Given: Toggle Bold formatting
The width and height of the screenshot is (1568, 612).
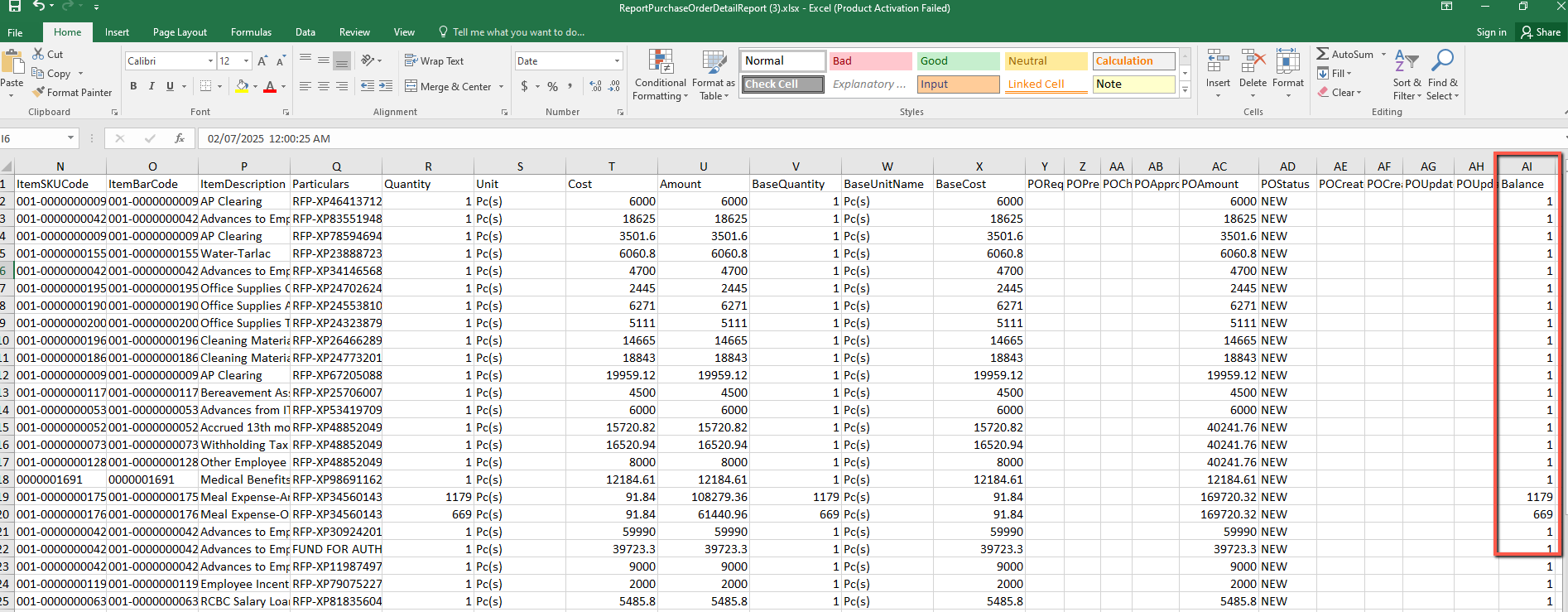Looking at the screenshot, I should 133,86.
